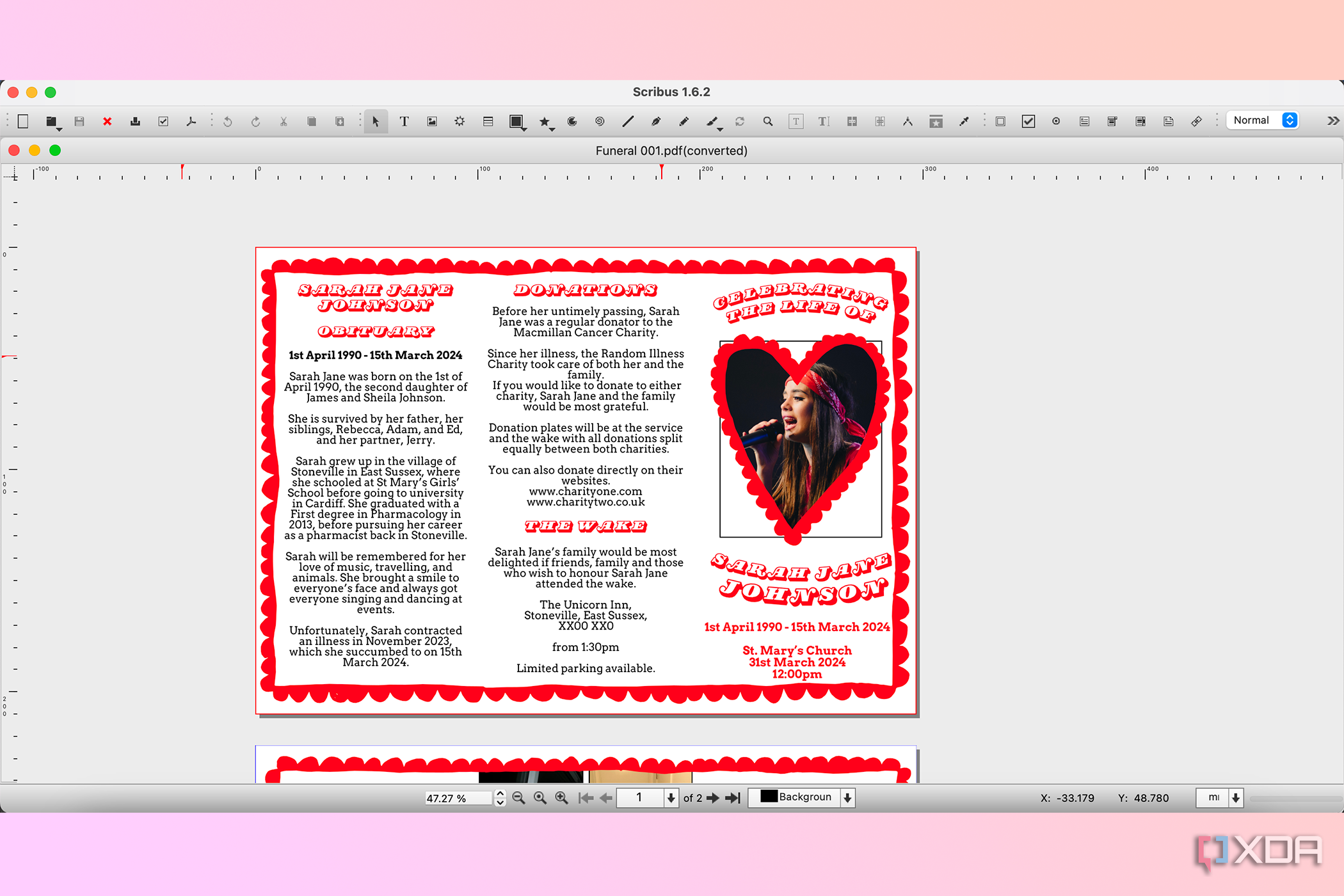
Task: Jump to last page button
Action: 733,798
